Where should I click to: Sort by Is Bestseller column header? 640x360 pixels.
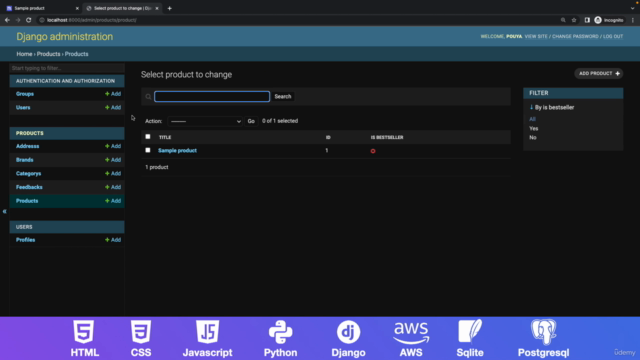pos(387,138)
